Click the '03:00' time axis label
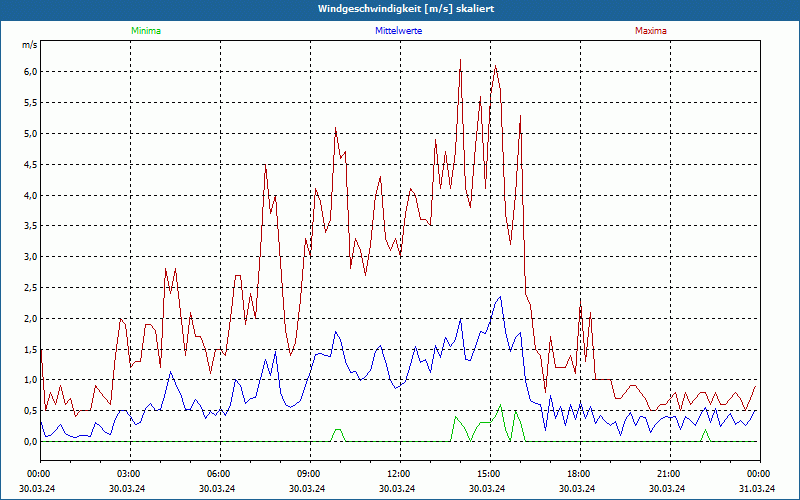 [128, 474]
